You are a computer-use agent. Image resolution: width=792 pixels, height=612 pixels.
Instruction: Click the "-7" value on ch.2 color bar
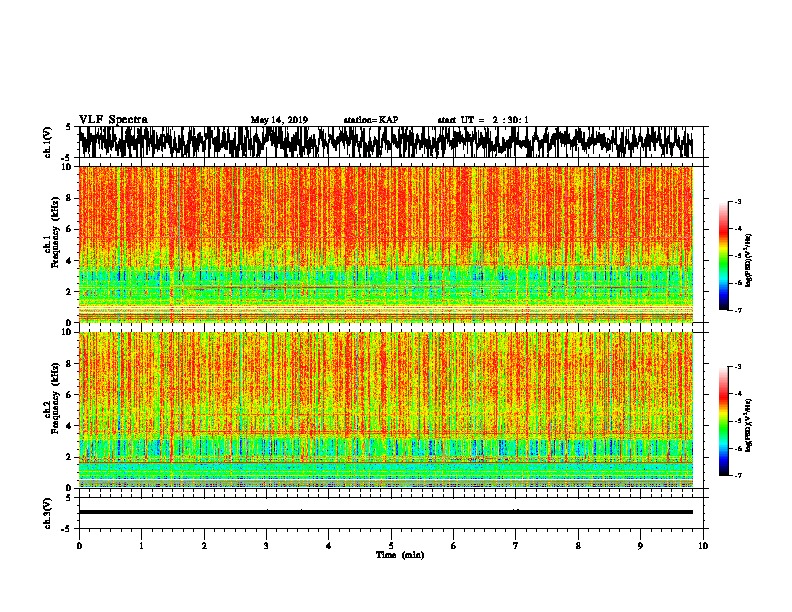738,475
